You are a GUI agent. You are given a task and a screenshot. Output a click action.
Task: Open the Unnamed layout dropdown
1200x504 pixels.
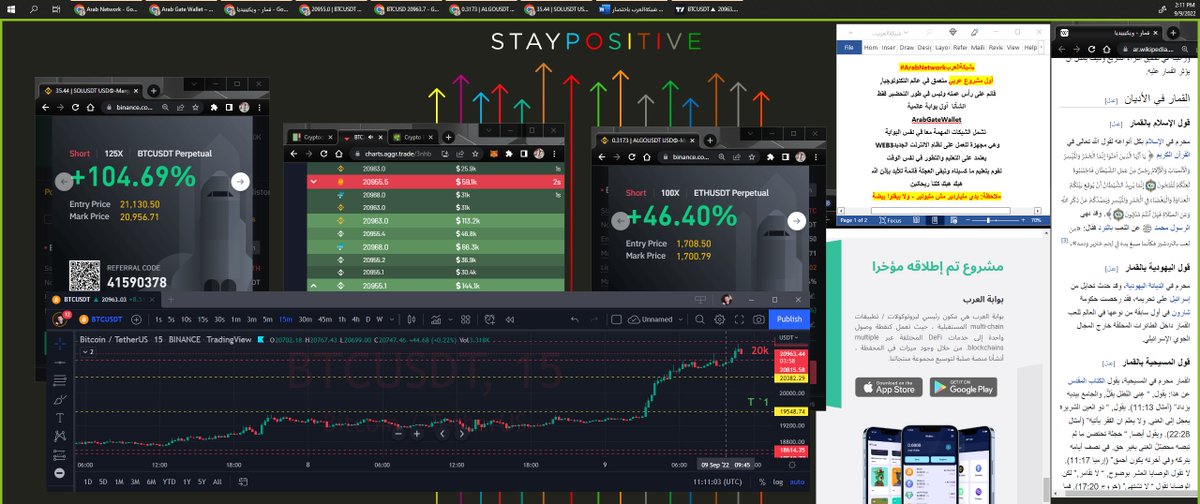point(655,319)
